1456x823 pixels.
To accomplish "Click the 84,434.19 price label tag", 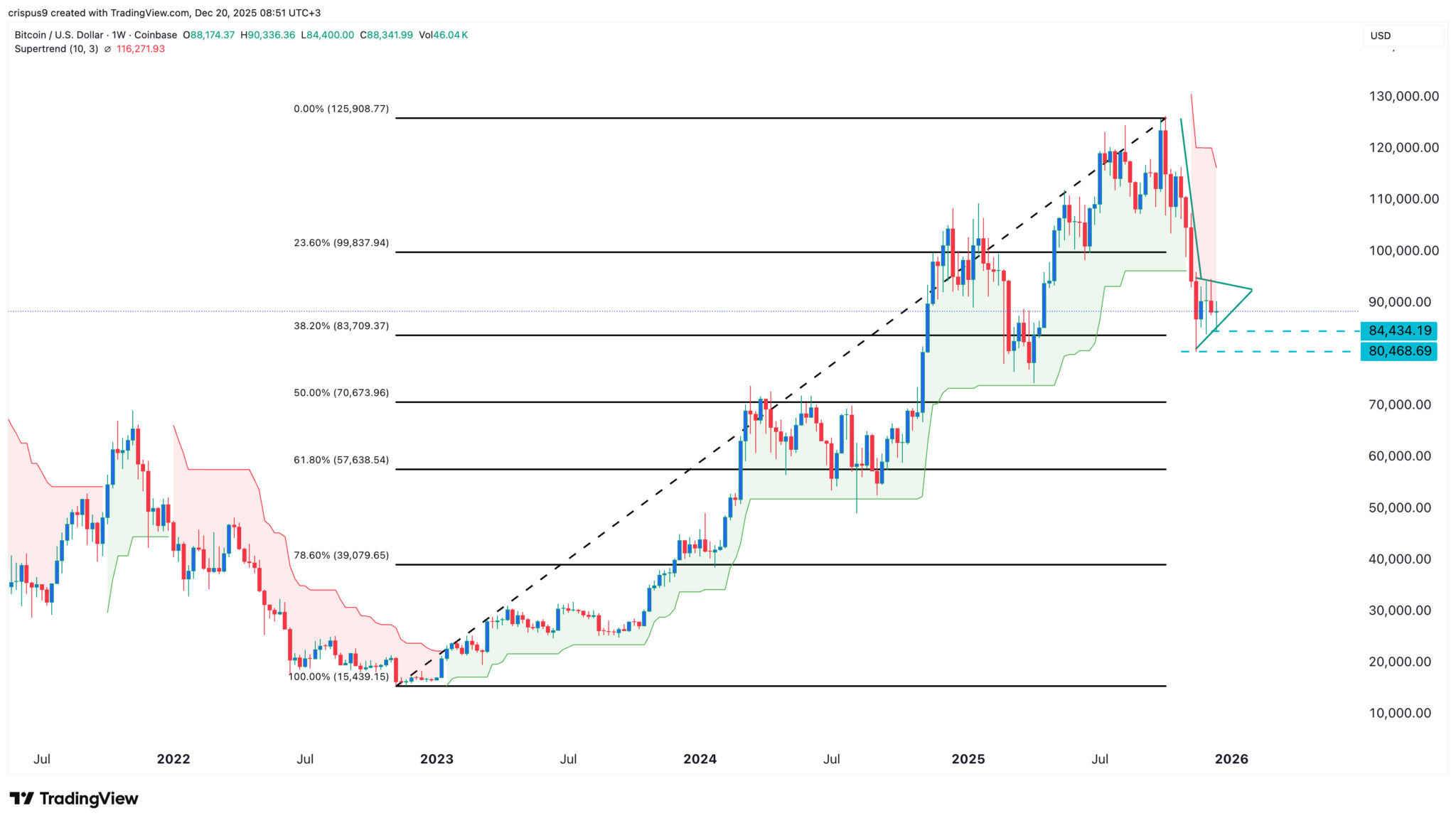I will [1398, 330].
